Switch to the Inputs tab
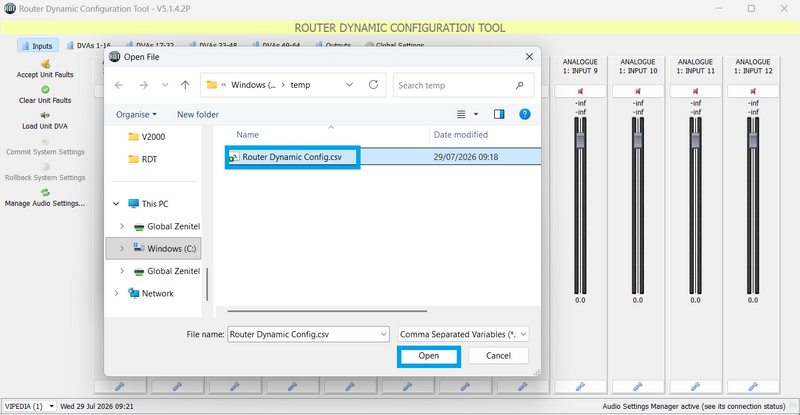This screenshot has height=415, width=800. 38,46
